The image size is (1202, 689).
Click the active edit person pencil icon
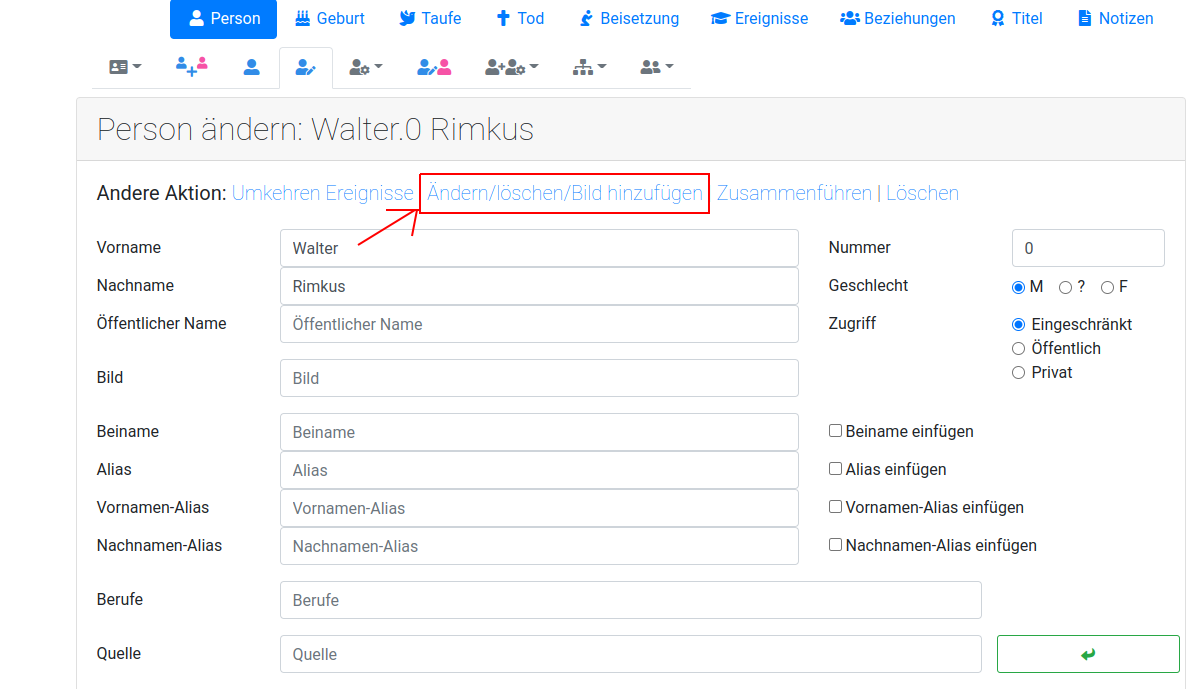305,67
